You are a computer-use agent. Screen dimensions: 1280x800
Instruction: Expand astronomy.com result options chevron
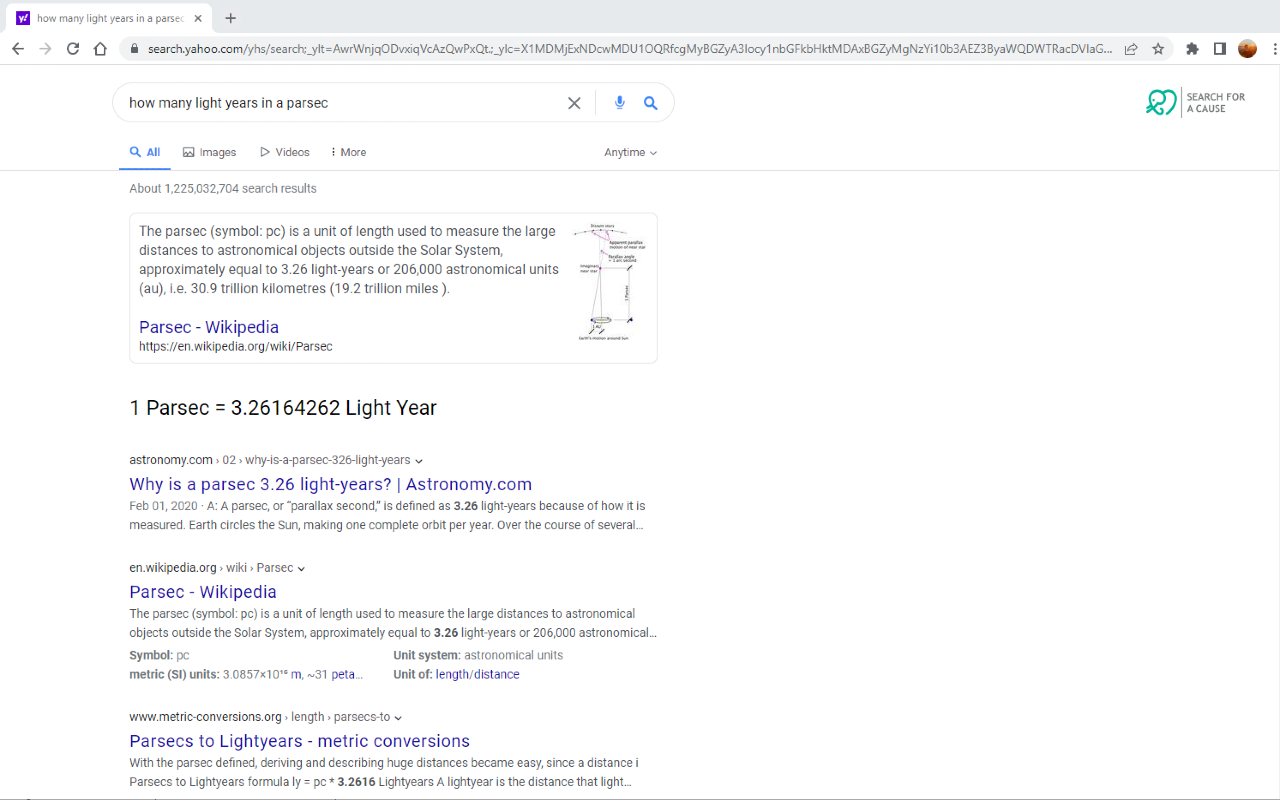click(x=419, y=461)
